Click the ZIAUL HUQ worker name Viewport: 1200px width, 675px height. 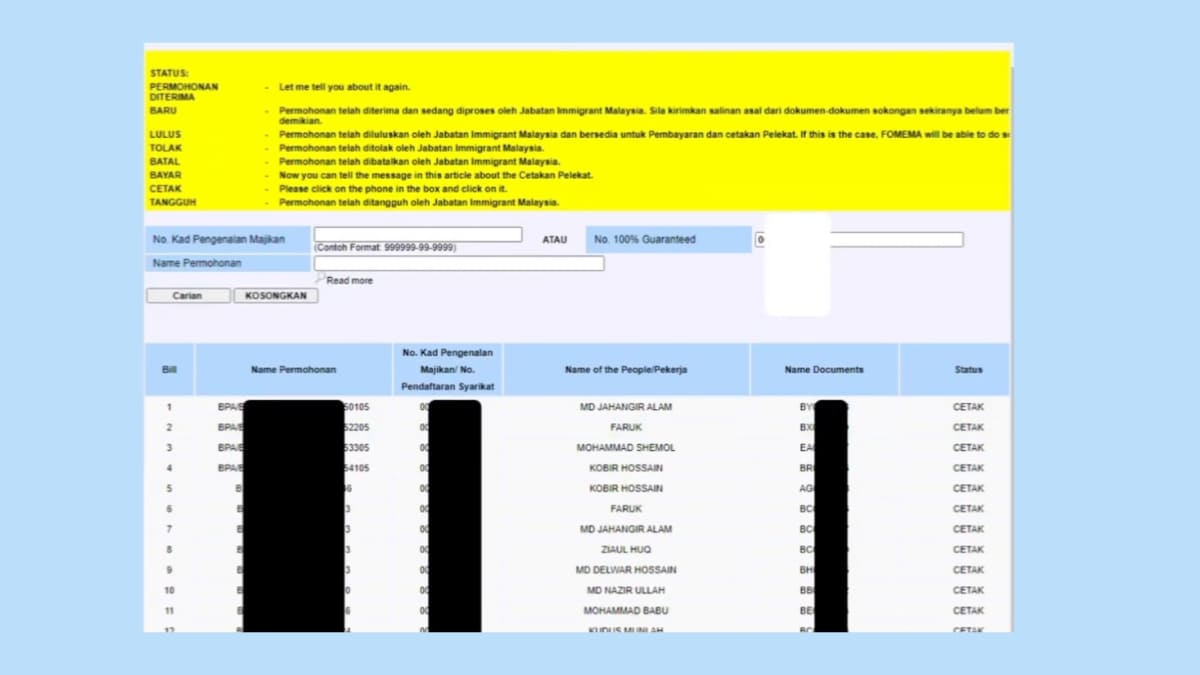626,550
